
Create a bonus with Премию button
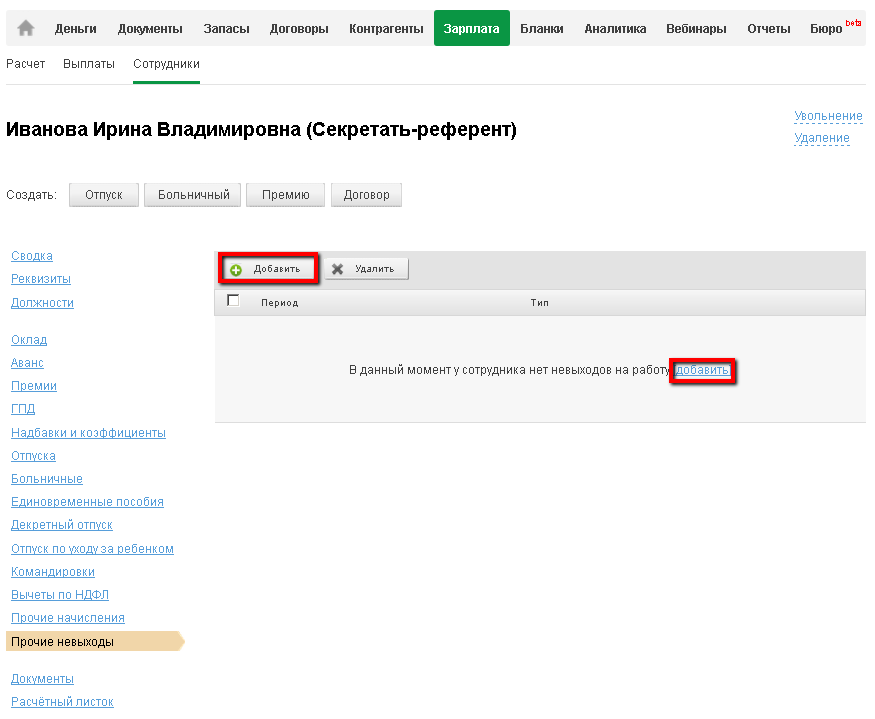pyautogui.click(x=285, y=195)
